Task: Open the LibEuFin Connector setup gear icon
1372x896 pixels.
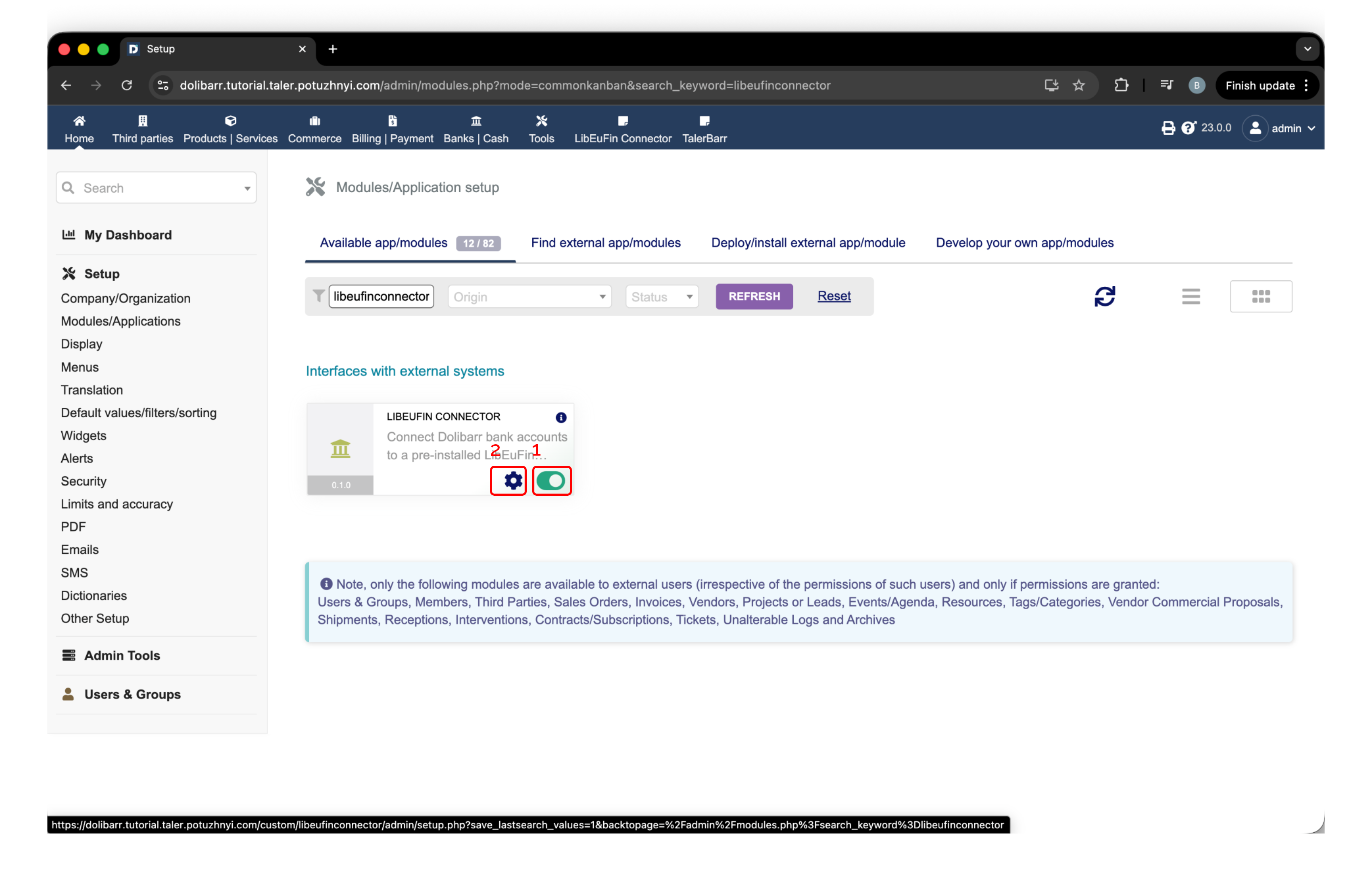Action: [512, 481]
